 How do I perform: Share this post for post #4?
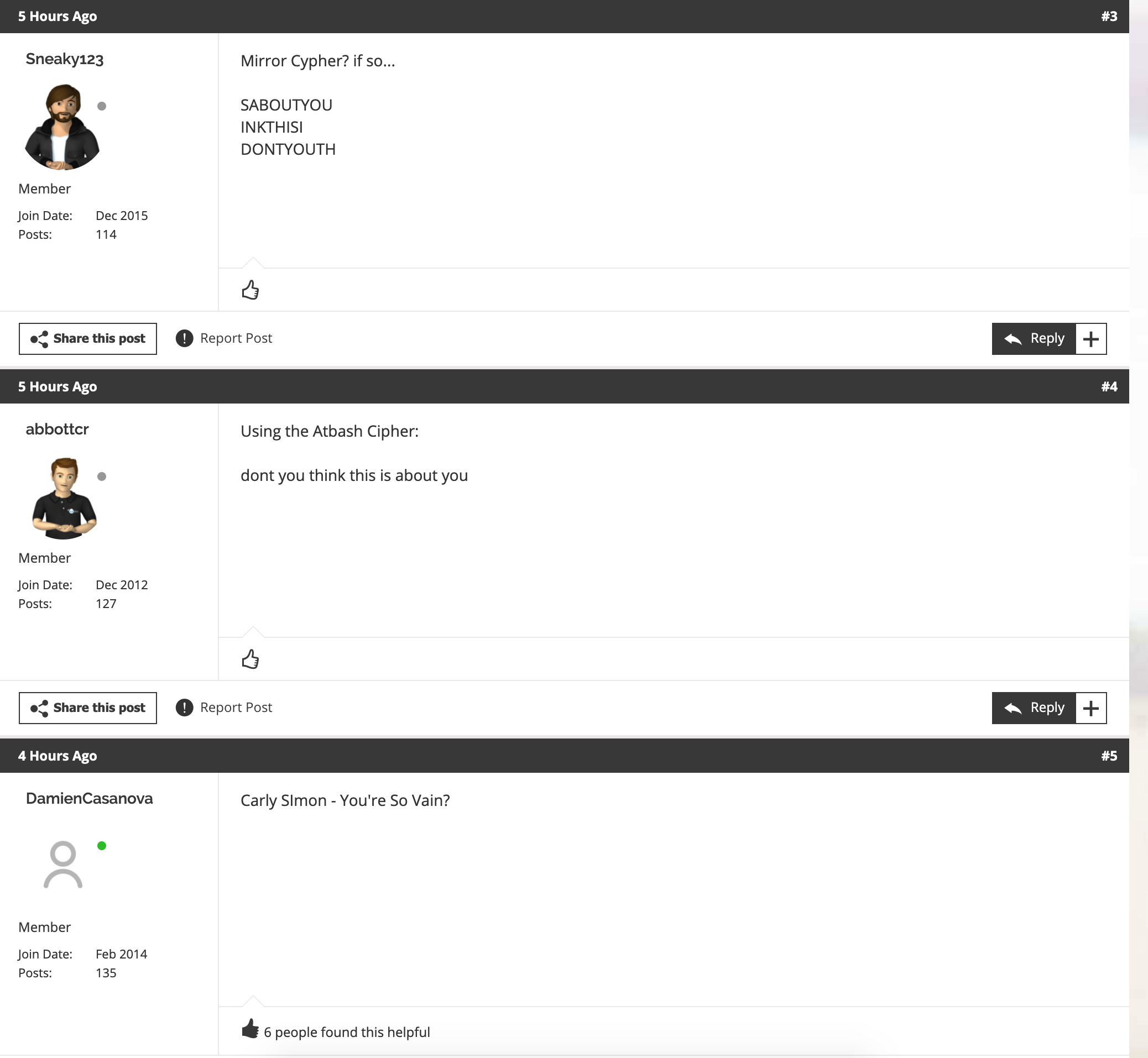(x=87, y=708)
